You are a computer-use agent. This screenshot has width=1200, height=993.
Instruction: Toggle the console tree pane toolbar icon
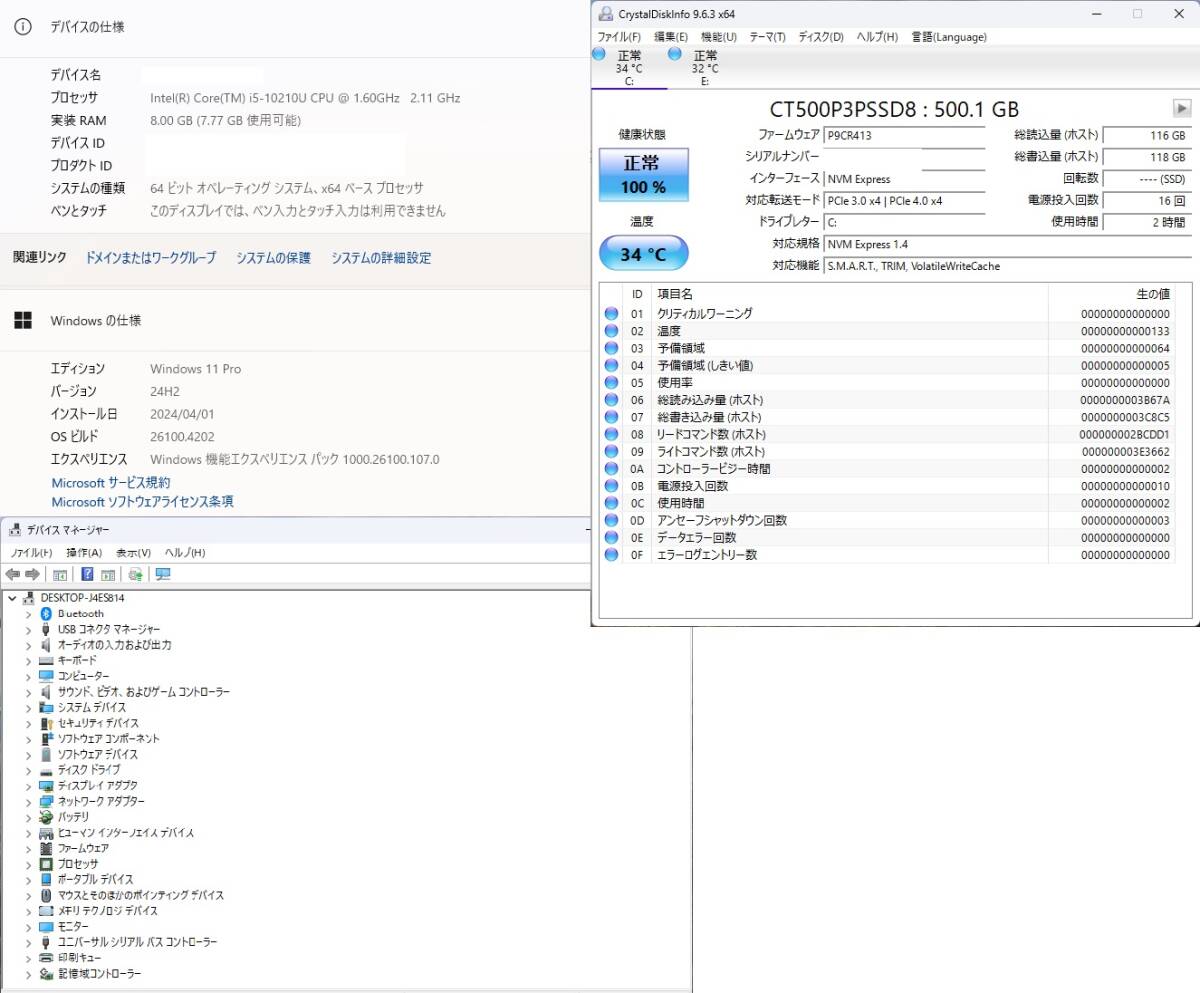60,574
